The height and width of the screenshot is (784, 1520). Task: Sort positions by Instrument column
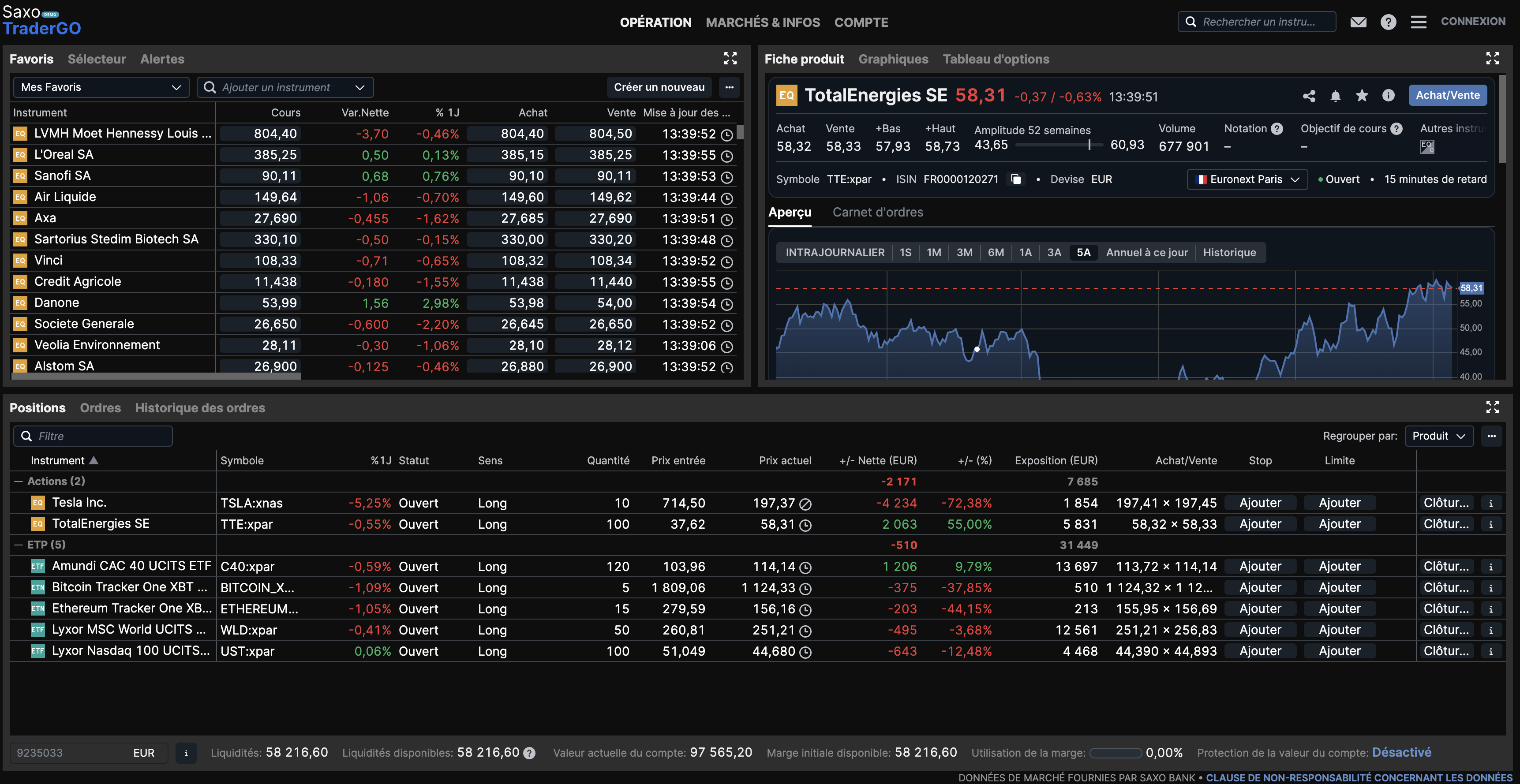pyautogui.click(x=64, y=461)
